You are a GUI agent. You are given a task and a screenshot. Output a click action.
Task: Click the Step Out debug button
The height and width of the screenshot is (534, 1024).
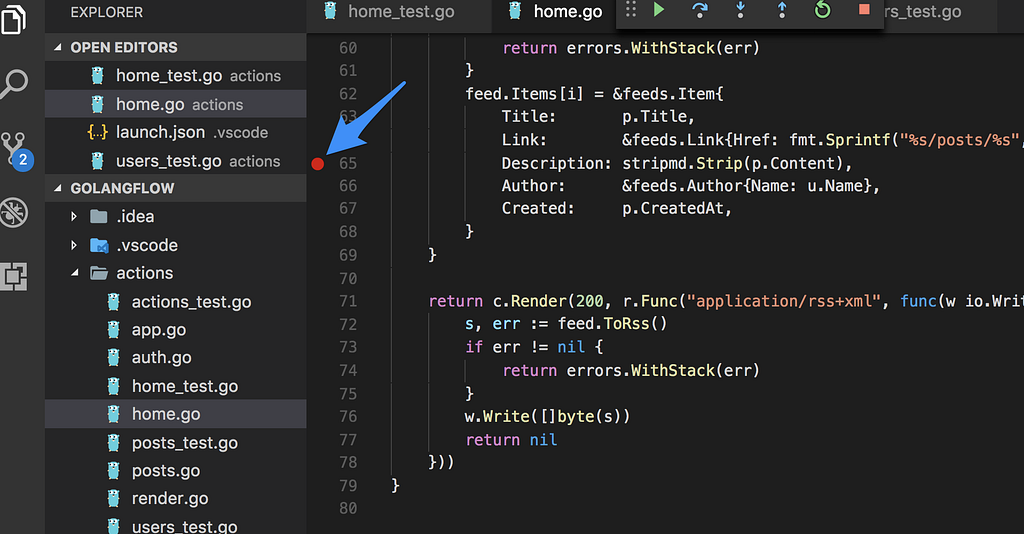pos(782,10)
